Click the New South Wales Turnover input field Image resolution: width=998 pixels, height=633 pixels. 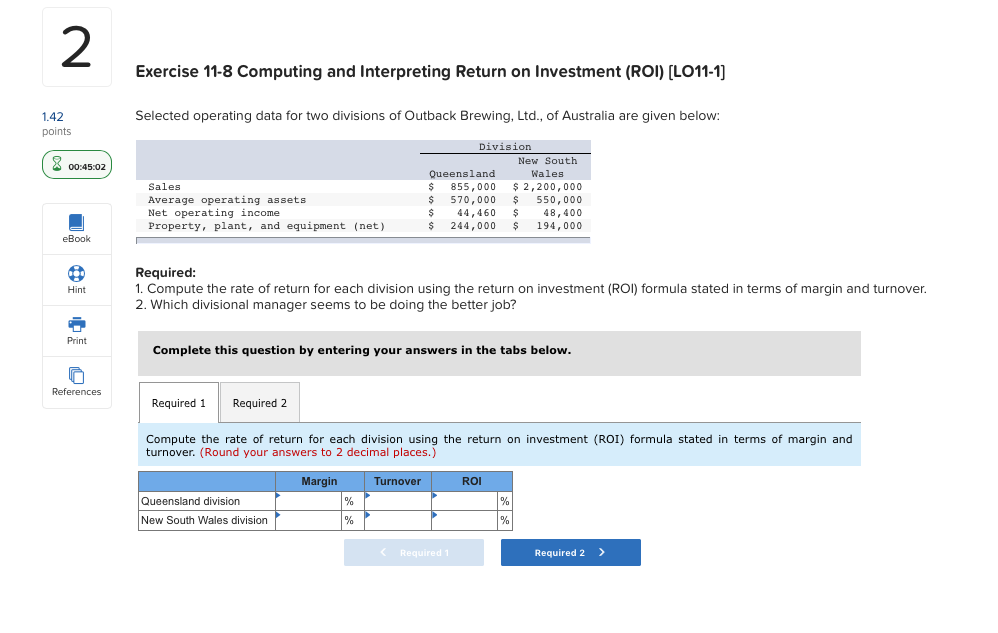click(x=396, y=520)
